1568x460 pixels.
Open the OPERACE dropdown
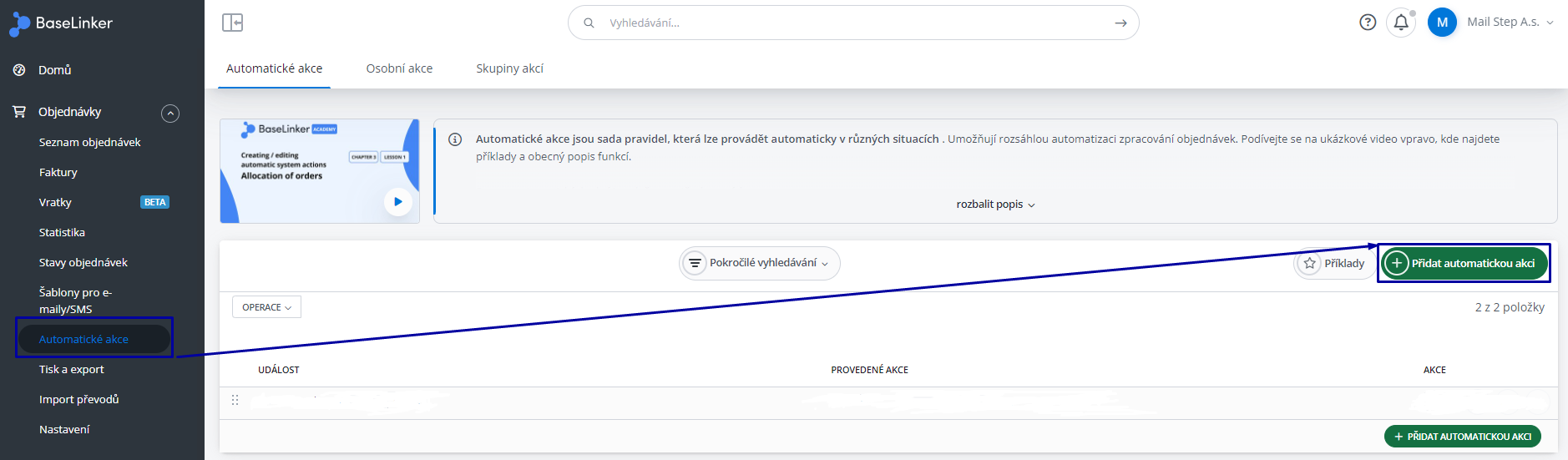[266, 307]
